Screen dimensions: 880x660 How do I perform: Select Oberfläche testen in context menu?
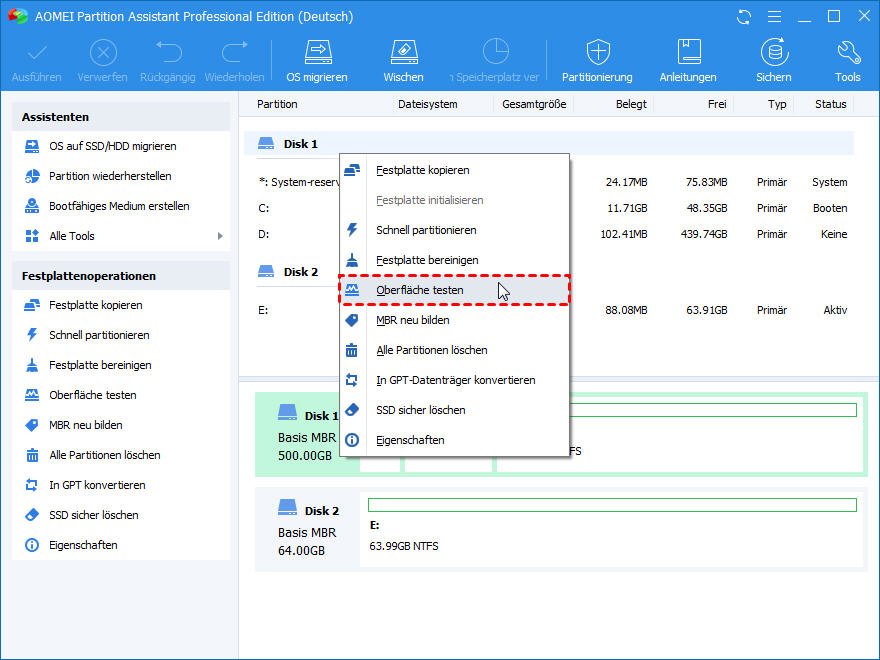click(419, 290)
